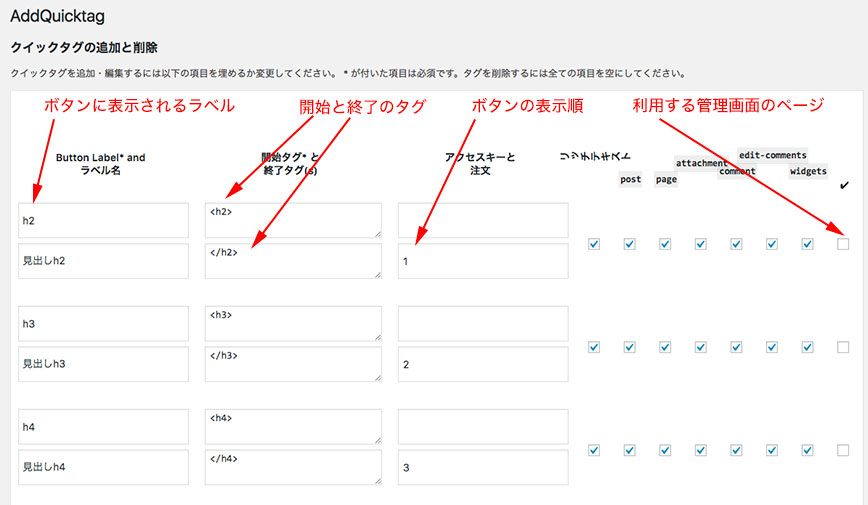Screen dimensions: 868x505
Task: Click the 'comment' column header label
Action: pos(737,171)
